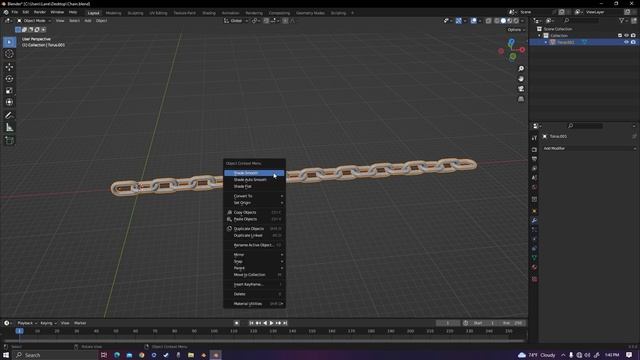The width and height of the screenshot is (640, 360).
Task: Open the Tool properties tab icon
Action: (x=534, y=138)
